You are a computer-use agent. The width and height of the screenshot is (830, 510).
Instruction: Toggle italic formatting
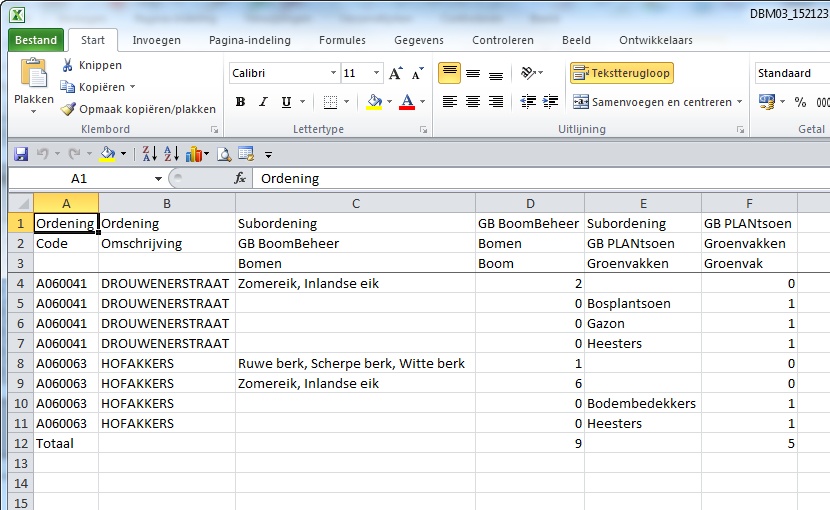point(263,102)
